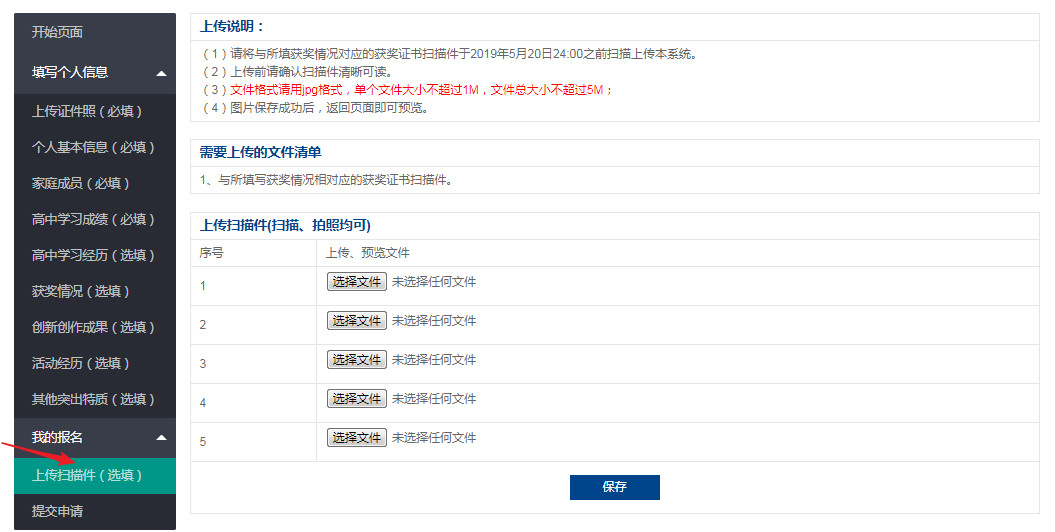This screenshot has width=1055, height=532.
Task: Open 其他突出特质（选填） item
Action: [95, 399]
